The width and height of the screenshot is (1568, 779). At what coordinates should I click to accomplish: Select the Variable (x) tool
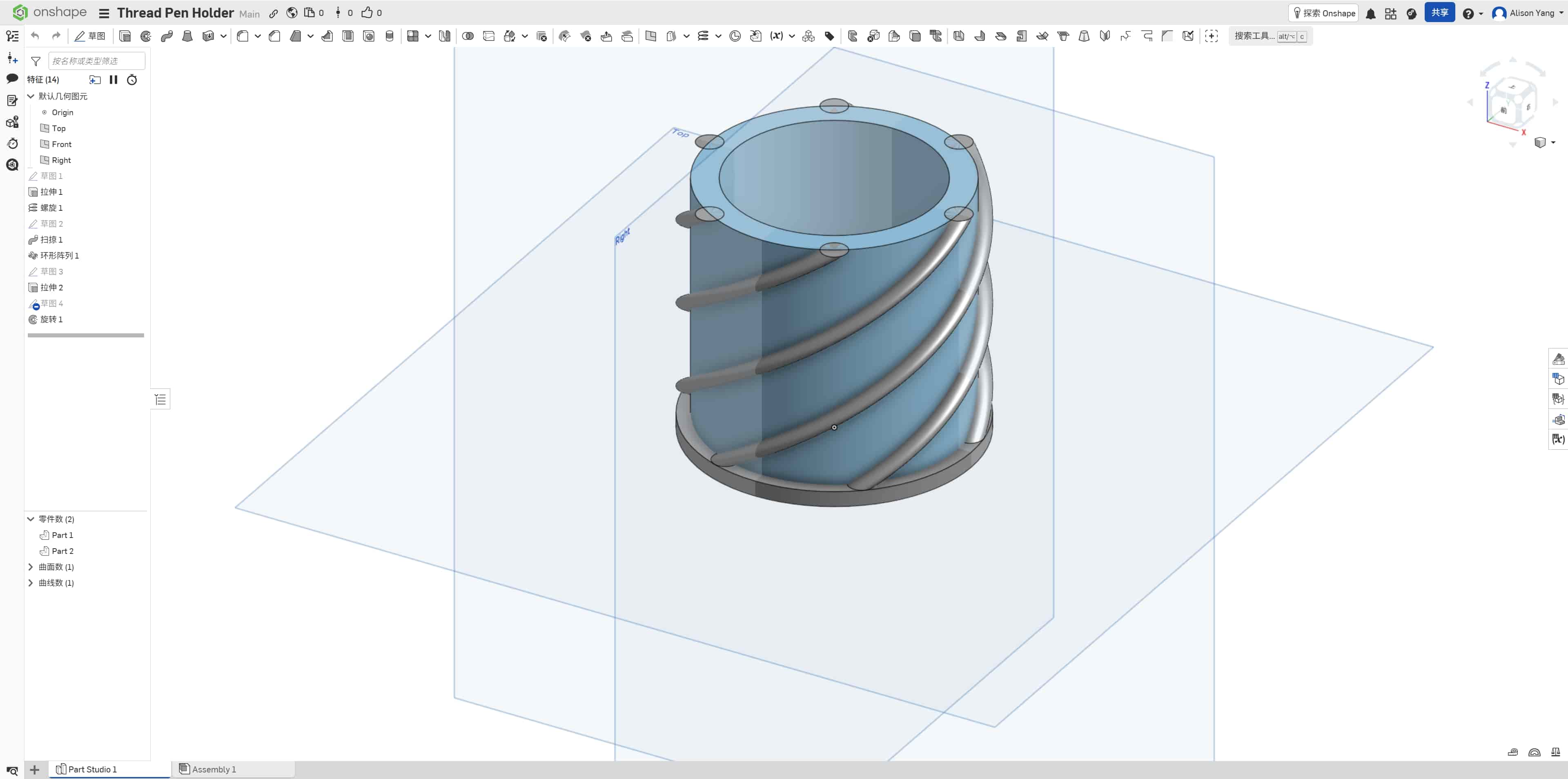tap(776, 36)
